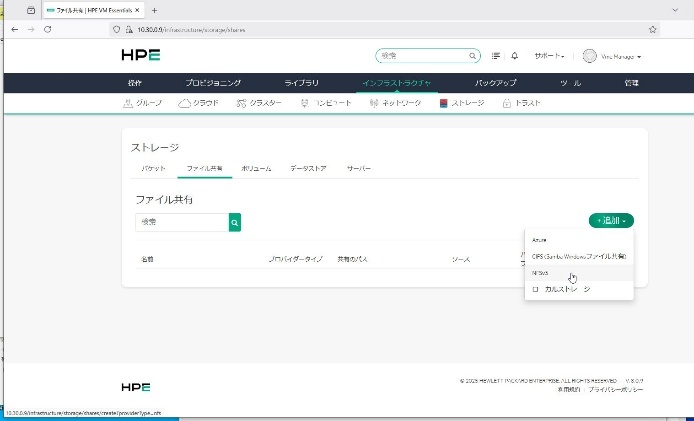694x421 pixels.
Task: Switch to the データストア (Datastores) tab
Action: click(308, 168)
